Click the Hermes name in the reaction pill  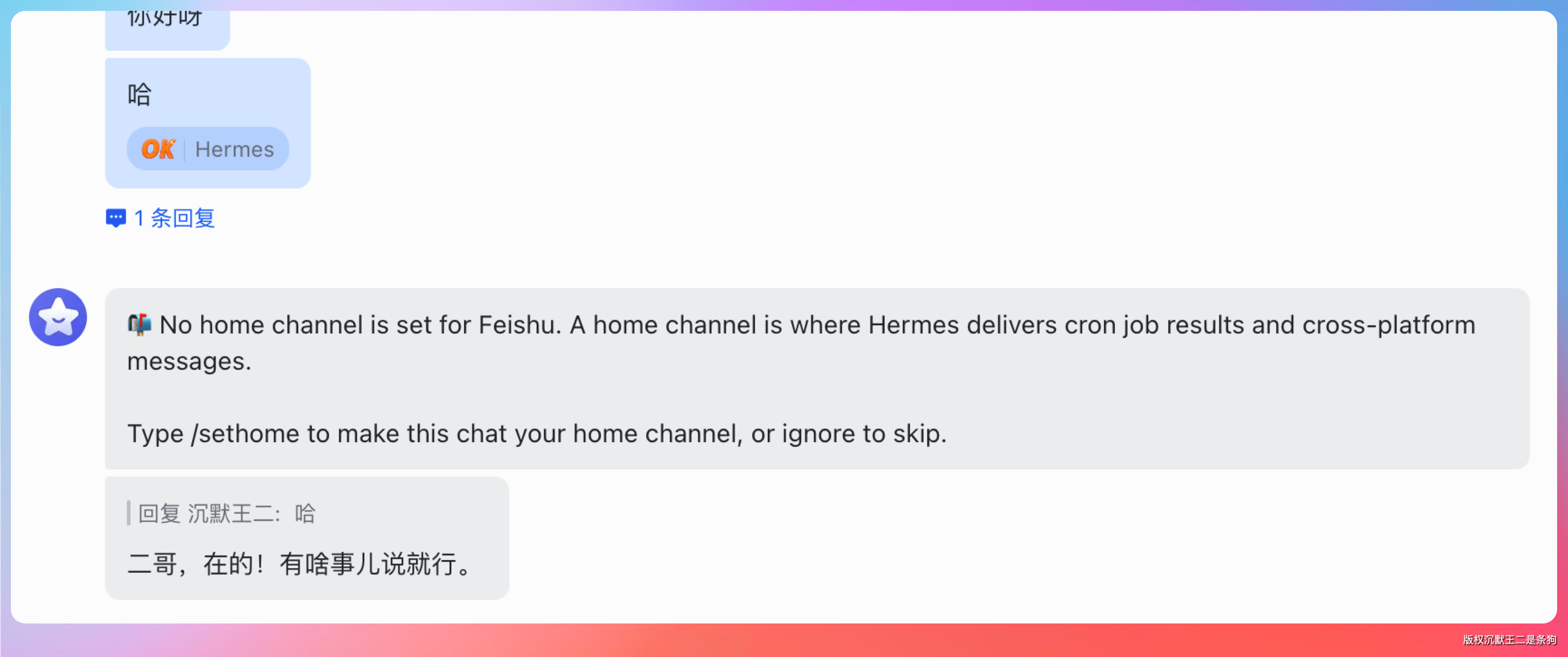[x=234, y=149]
